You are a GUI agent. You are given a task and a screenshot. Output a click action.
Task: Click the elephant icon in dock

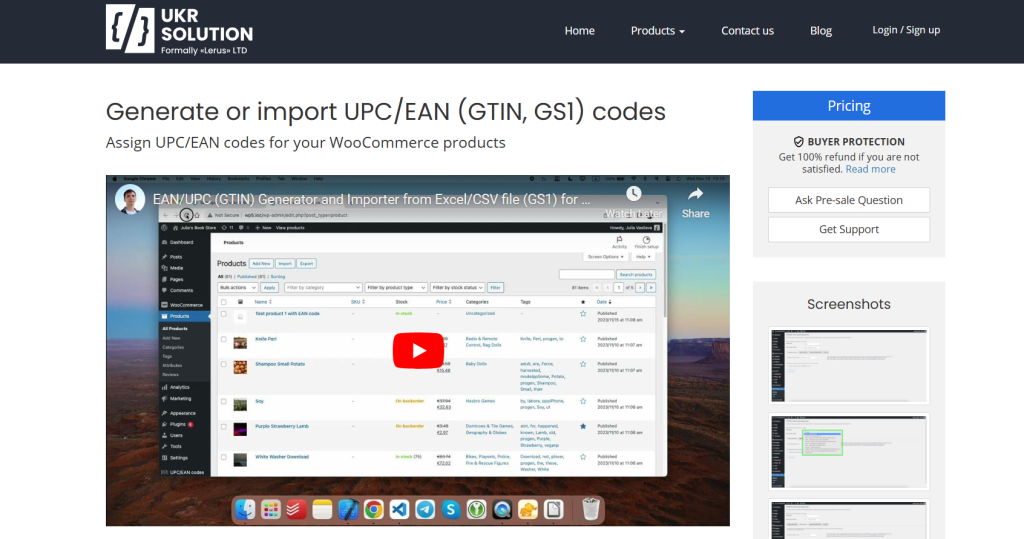(x=528, y=510)
